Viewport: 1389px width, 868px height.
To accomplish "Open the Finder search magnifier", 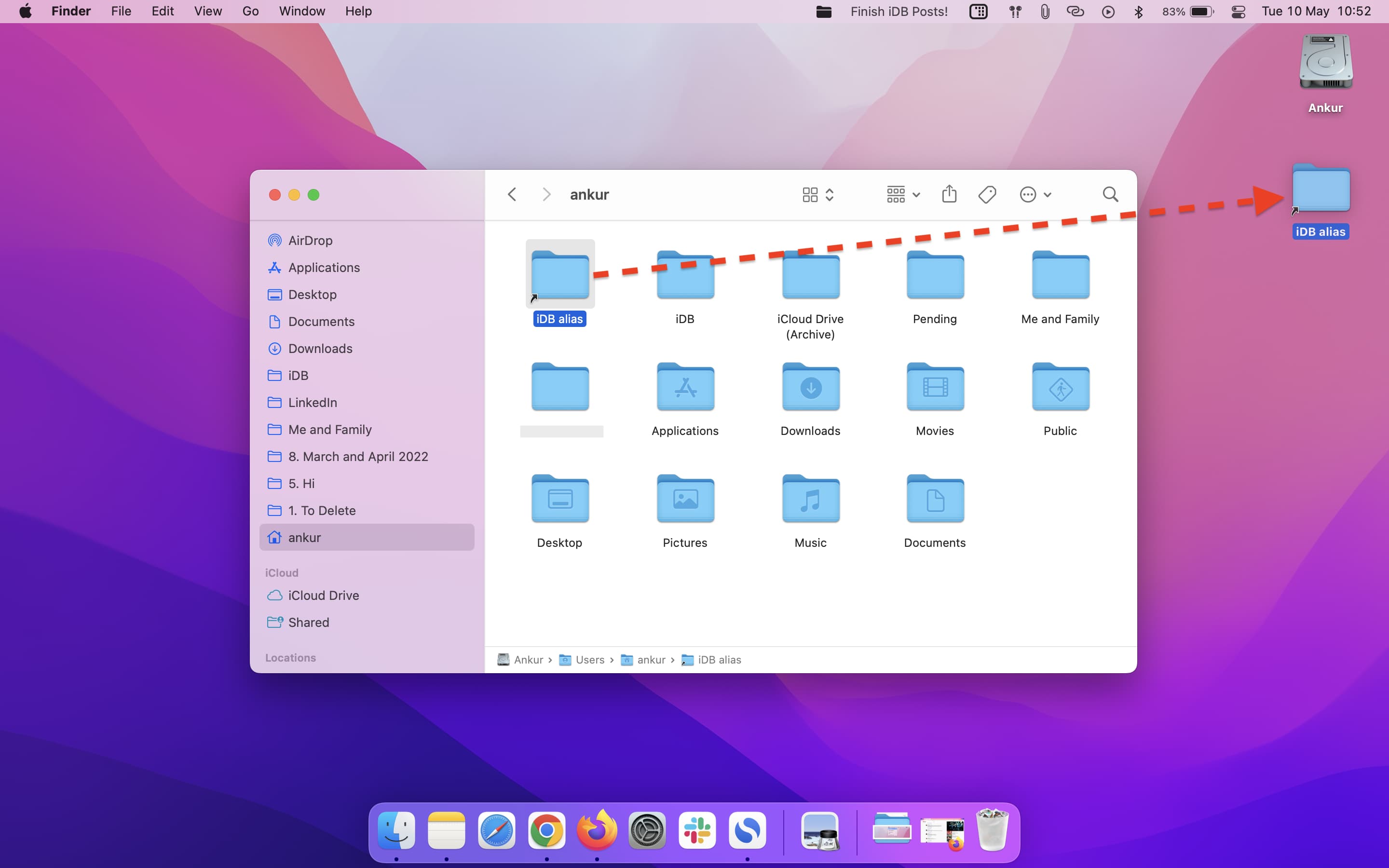I will click(1110, 195).
